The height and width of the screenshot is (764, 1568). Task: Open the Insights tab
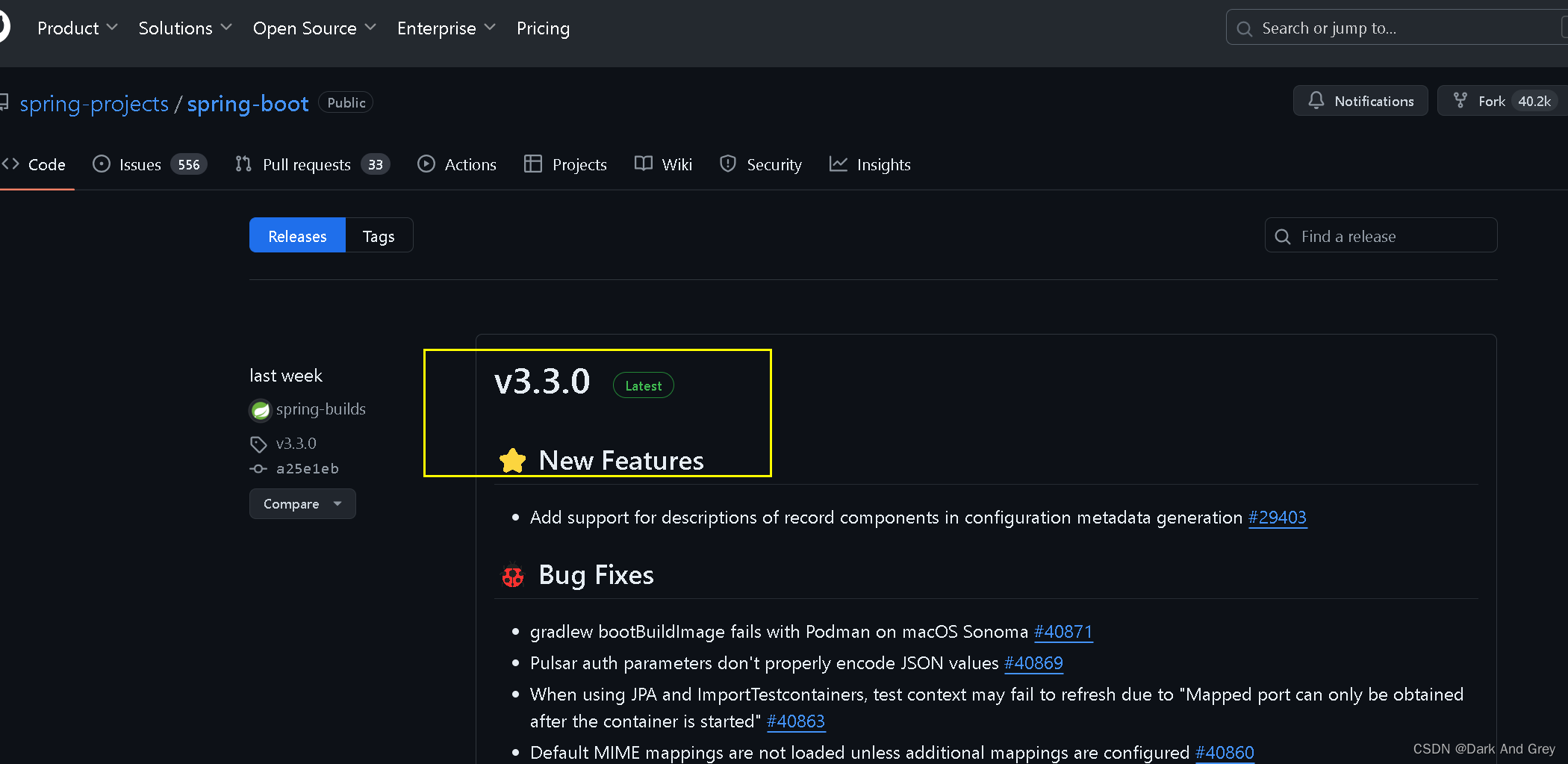point(870,164)
